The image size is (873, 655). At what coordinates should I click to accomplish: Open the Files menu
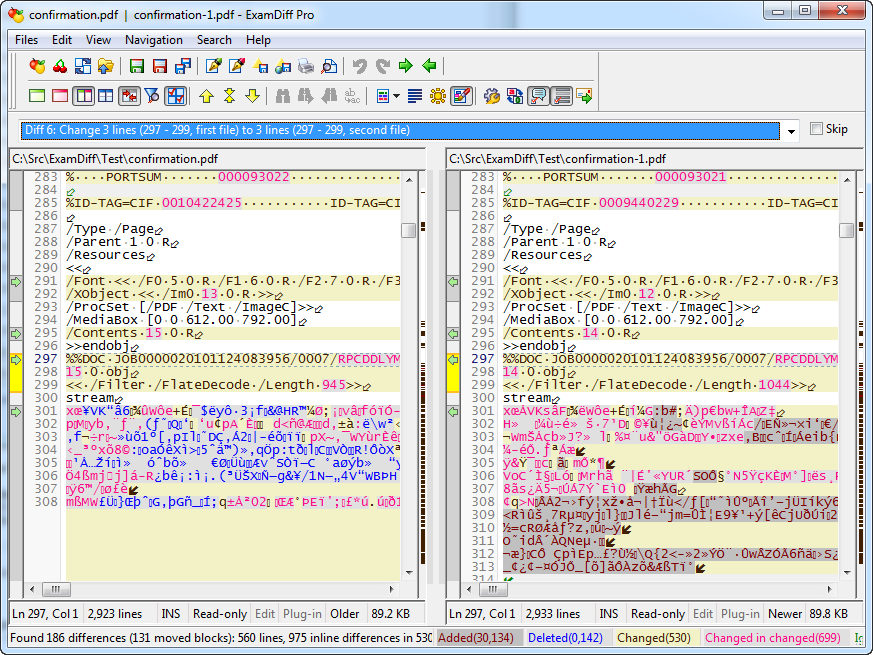(26, 40)
